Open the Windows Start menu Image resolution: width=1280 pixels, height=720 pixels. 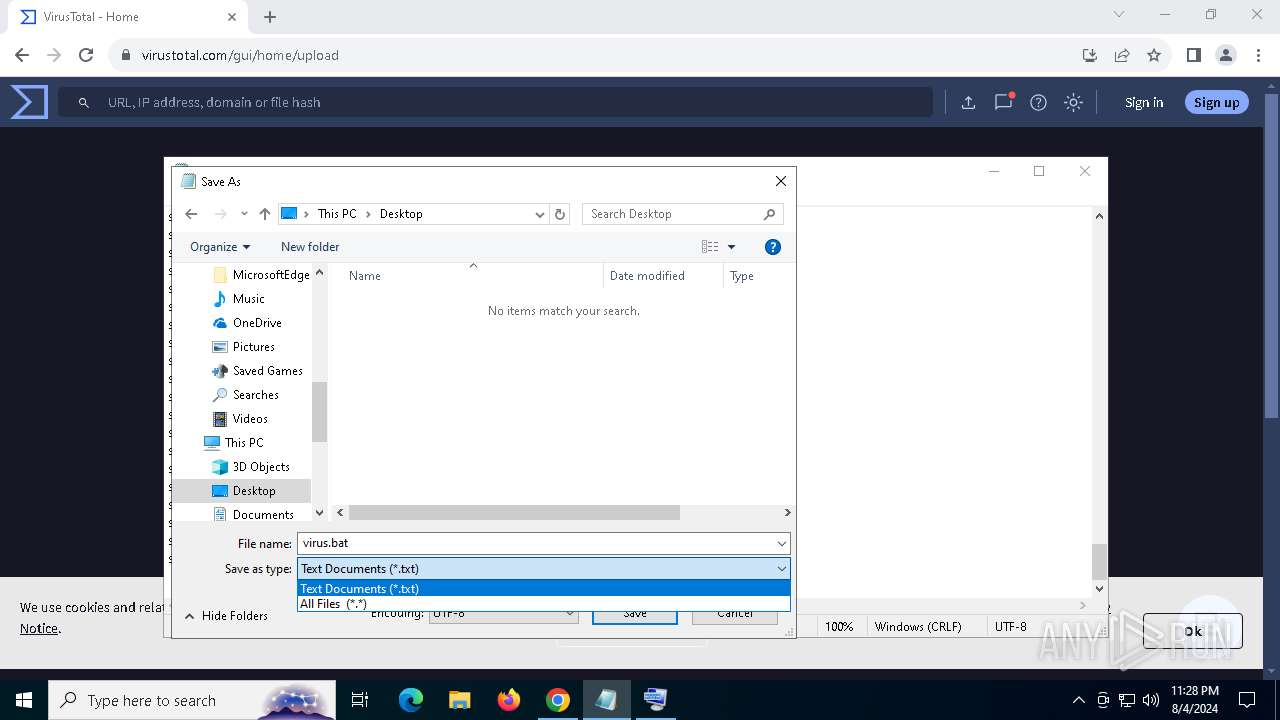(x=24, y=700)
